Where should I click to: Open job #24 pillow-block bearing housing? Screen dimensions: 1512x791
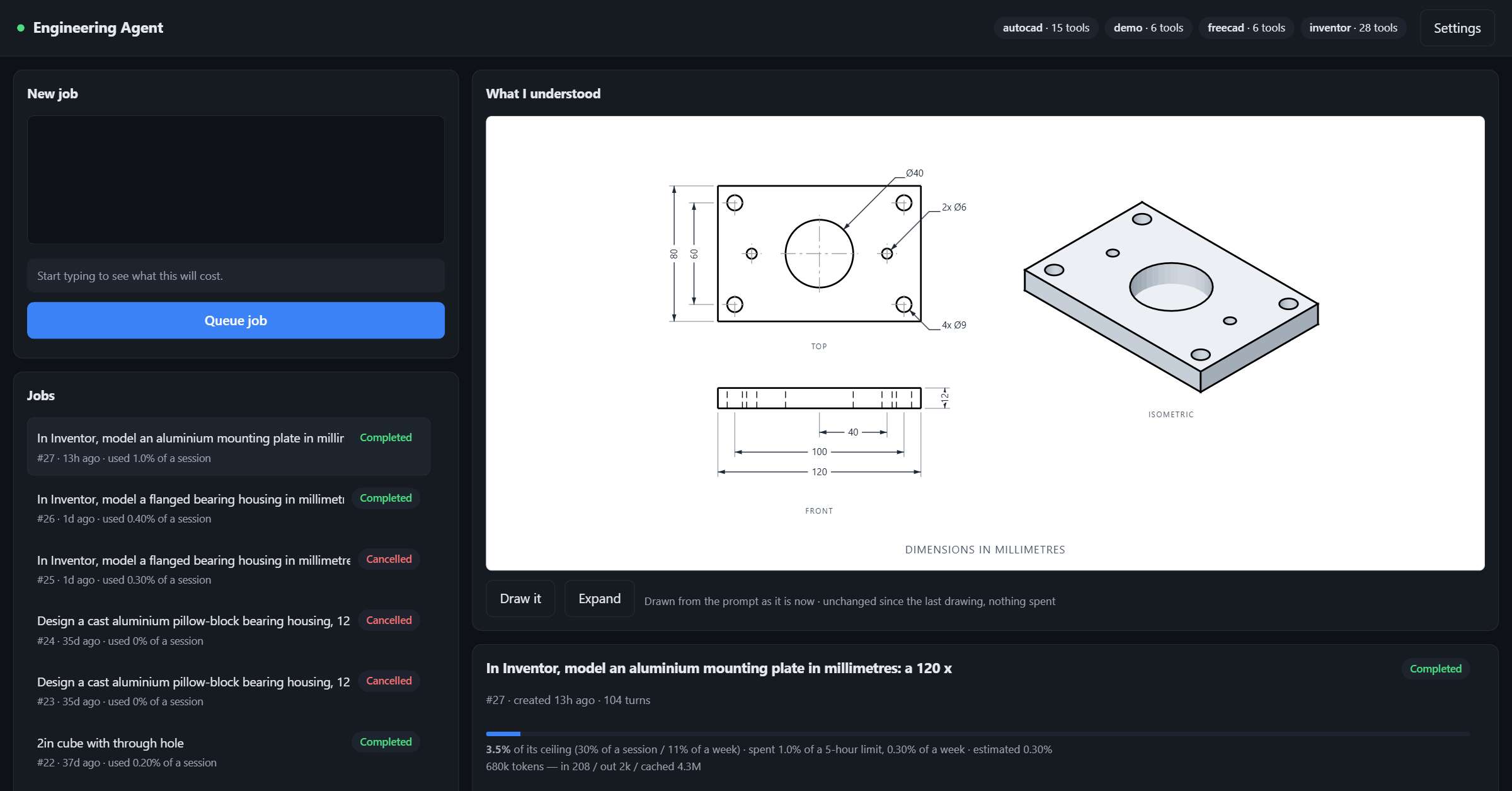click(229, 630)
